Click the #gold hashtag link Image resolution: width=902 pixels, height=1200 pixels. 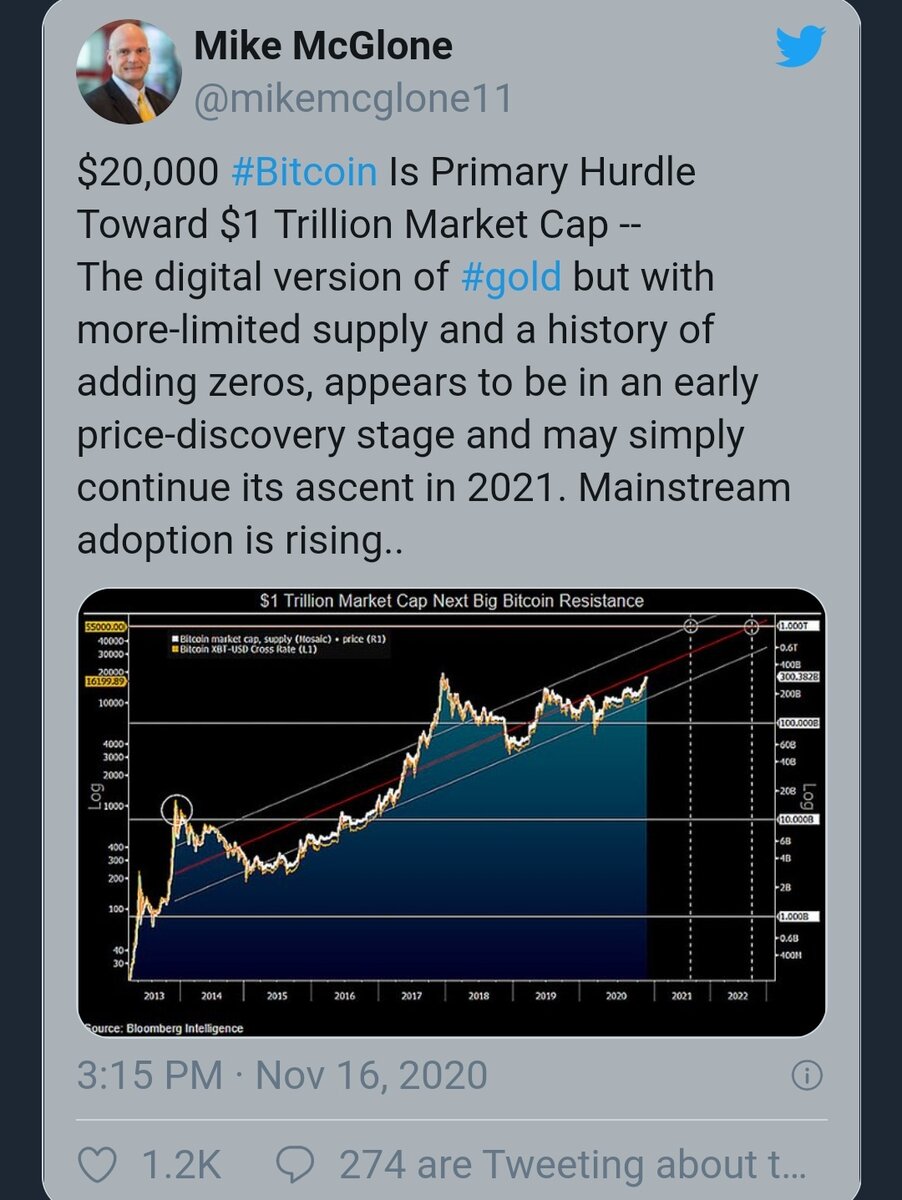tap(512, 277)
